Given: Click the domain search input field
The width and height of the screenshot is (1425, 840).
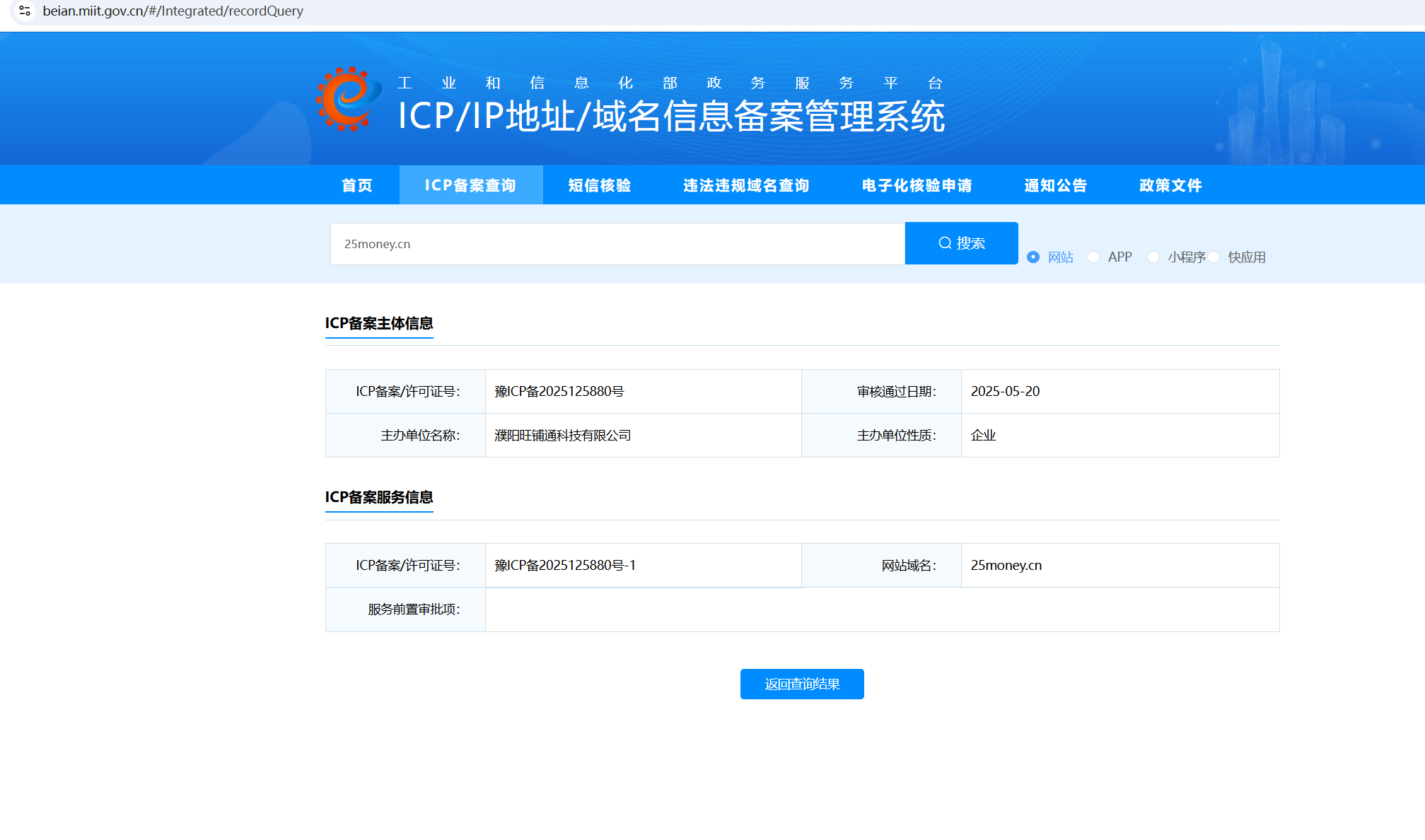Looking at the screenshot, I should pos(617,244).
